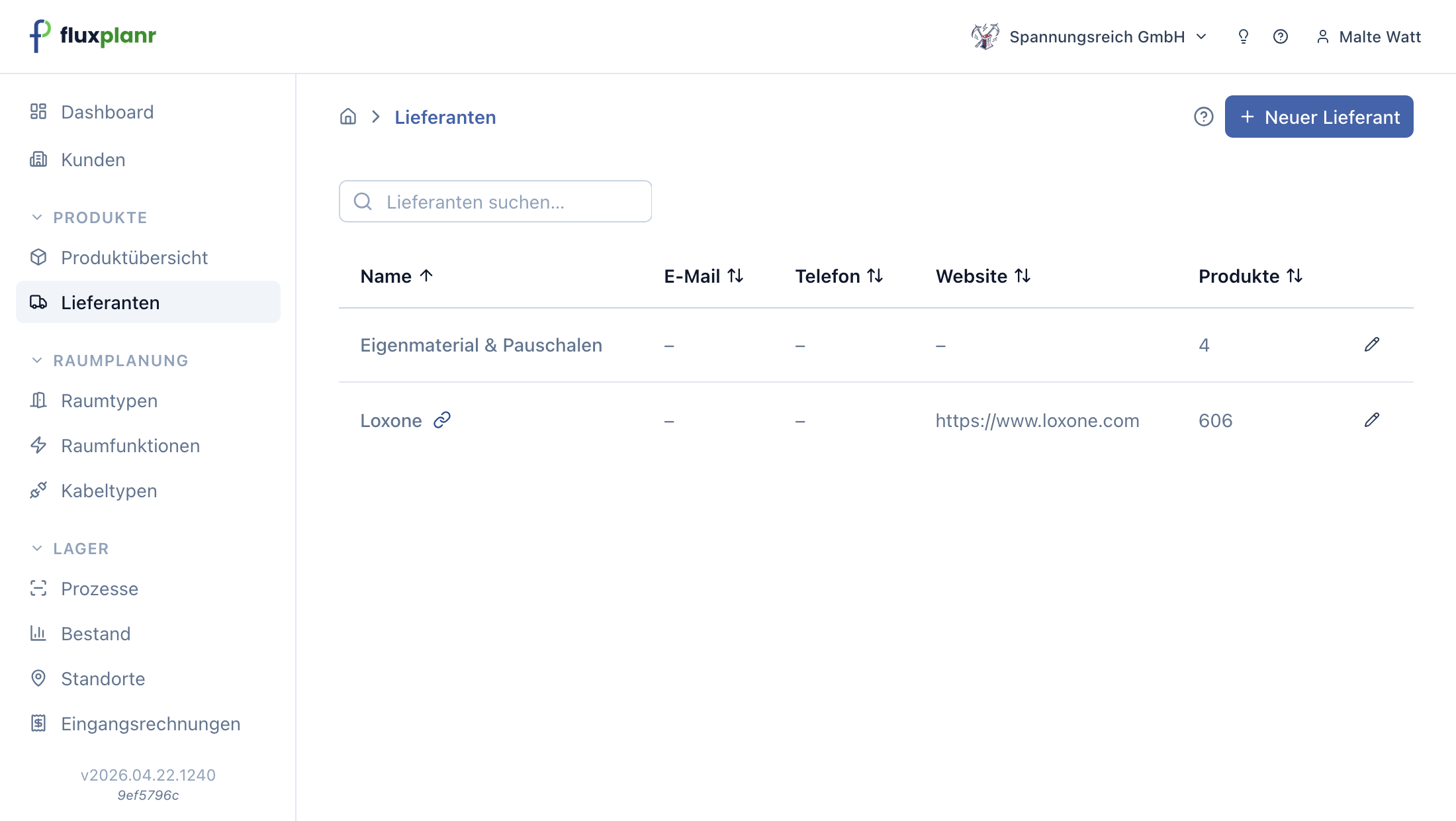This screenshot has width=1456, height=821.
Task: Click the home breadcrumb icon
Action: (x=348, y=117)
